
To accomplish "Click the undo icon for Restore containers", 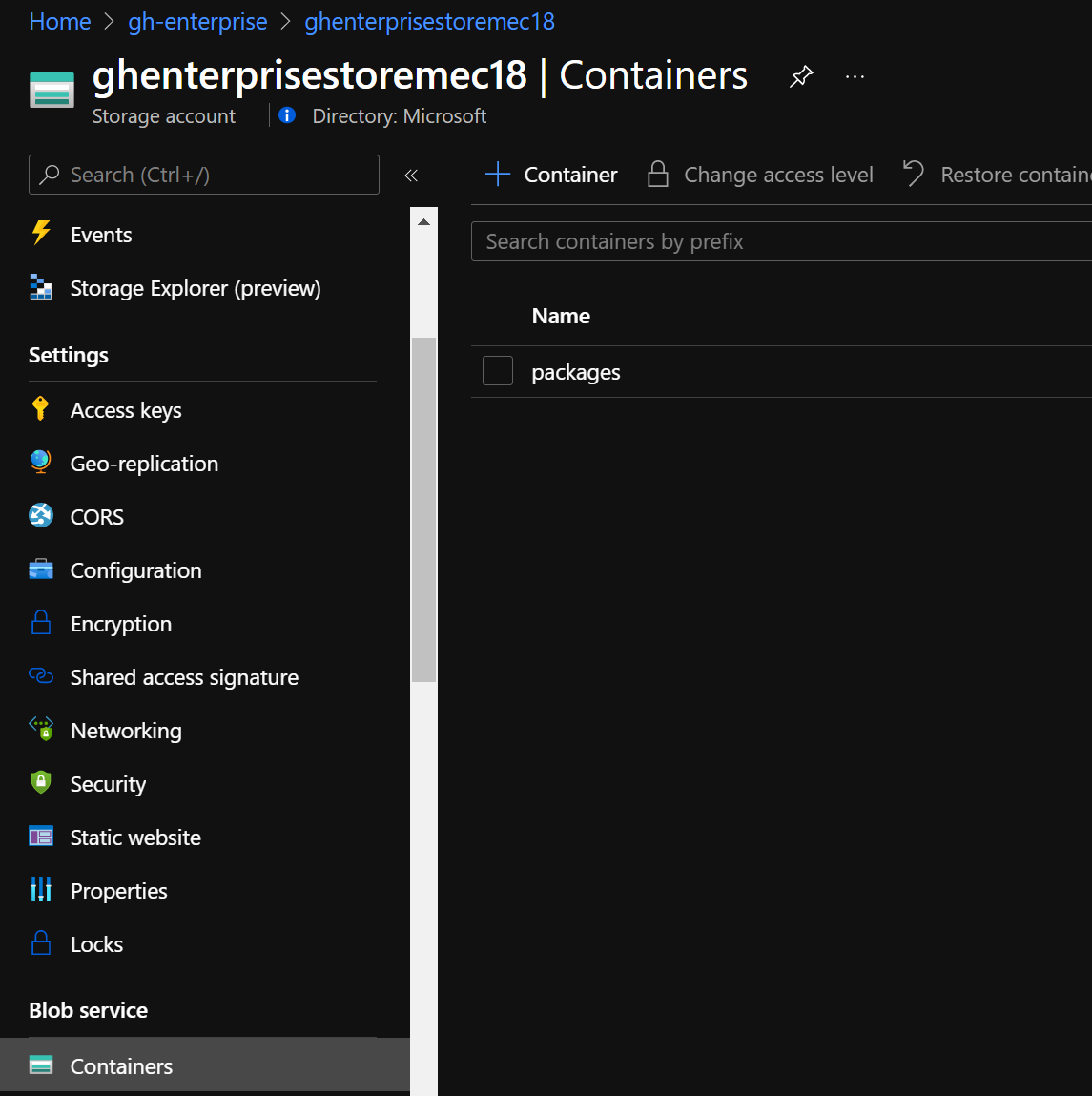I will click(913, 174).
